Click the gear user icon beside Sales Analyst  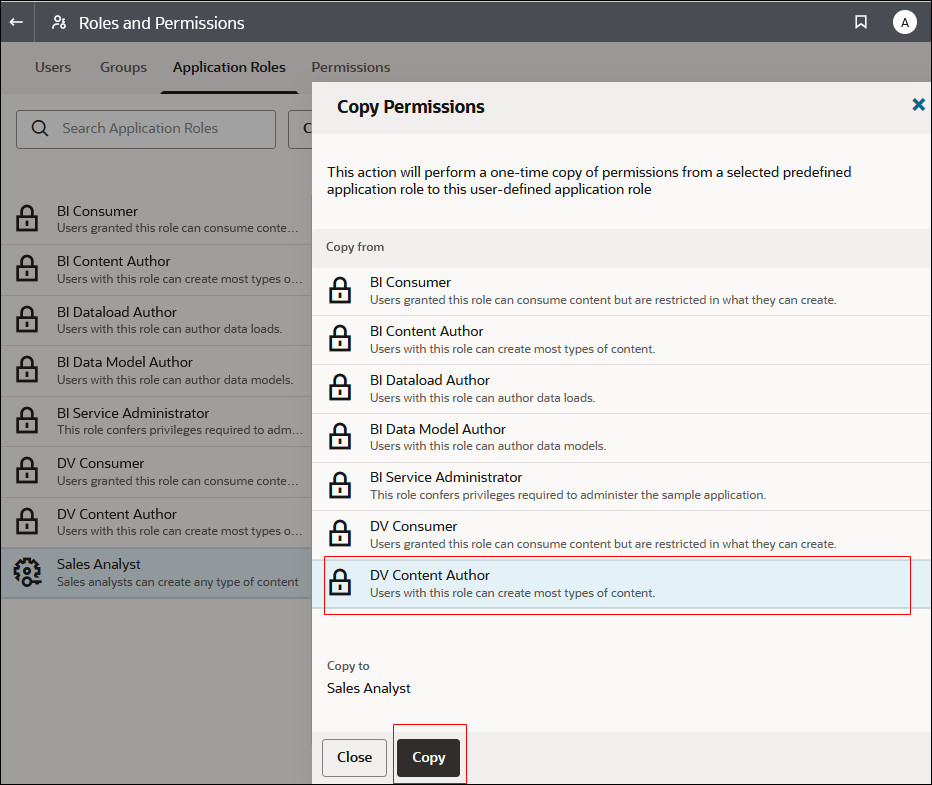(27, 572)
